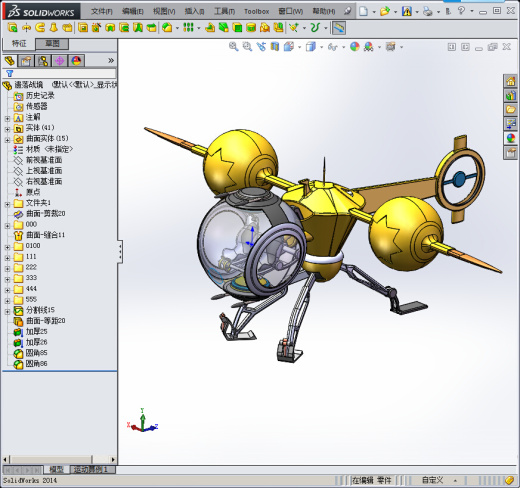Open Design Library icon in task pane

tap(510, 95)
